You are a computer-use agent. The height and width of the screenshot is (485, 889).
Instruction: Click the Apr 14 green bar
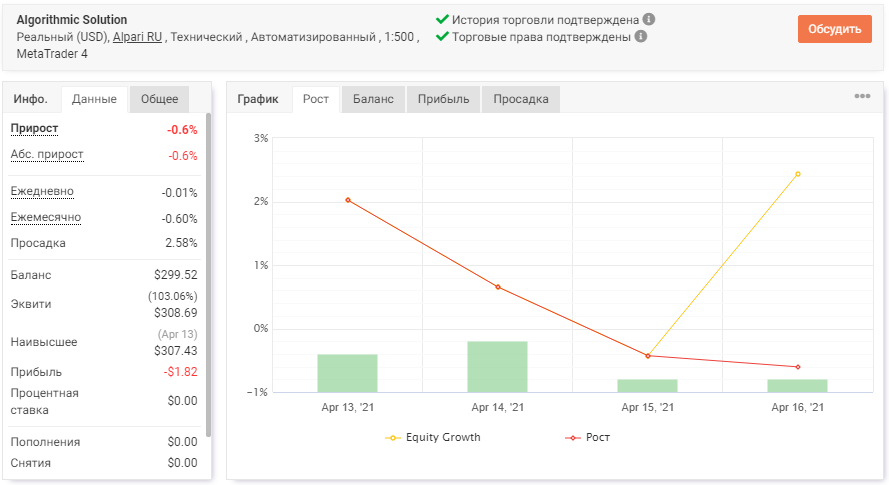coord(497,366)
